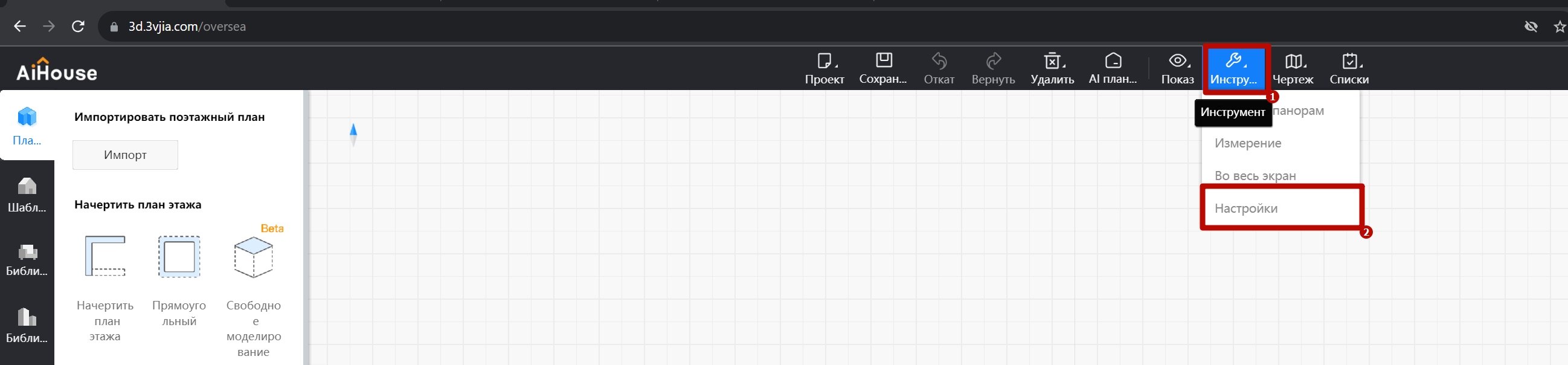1568x365 pixels.
Task: Click the Удалить delete icon
Action: (x=1052, y=68)
